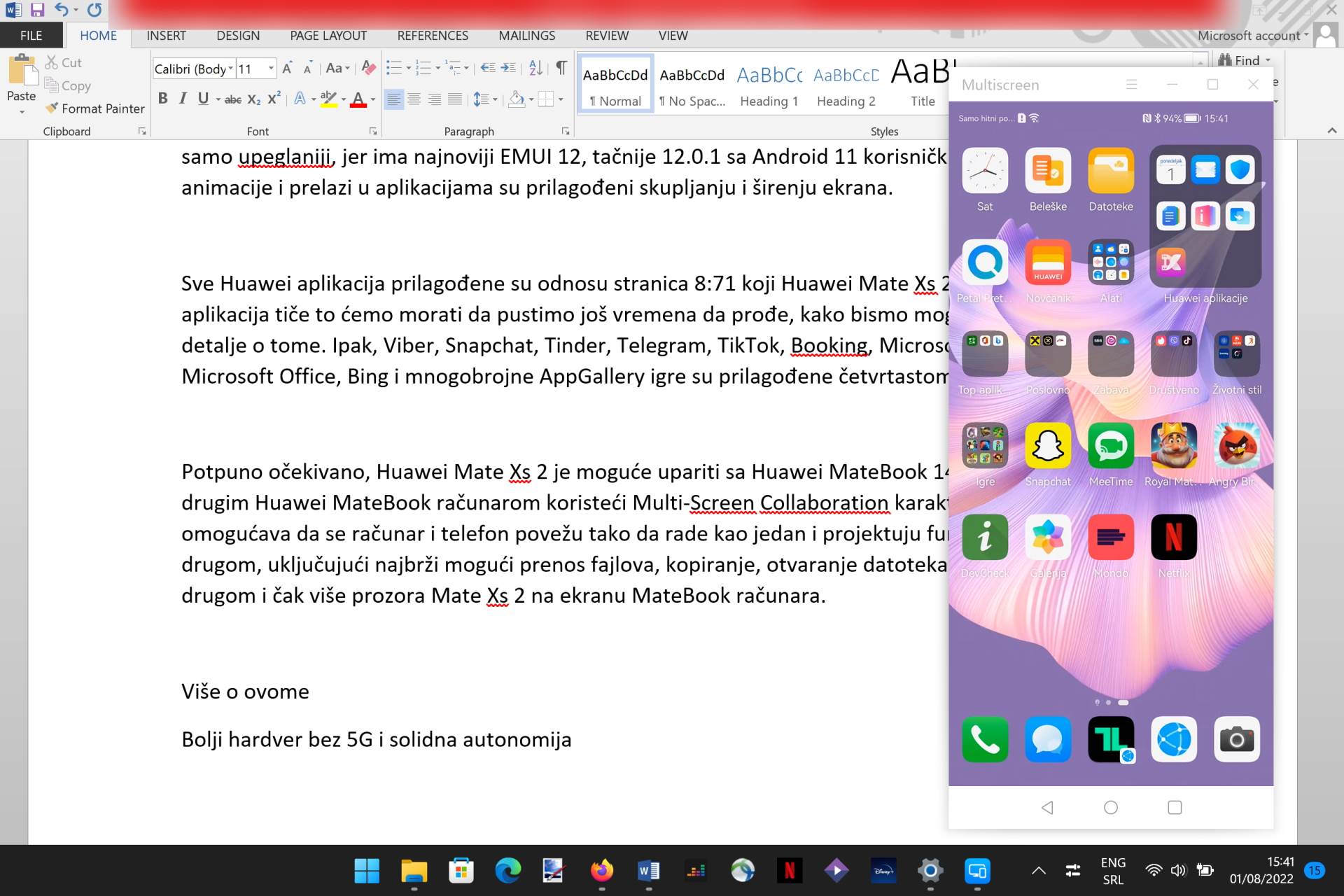Open the font name dropdown

[231, 69]
